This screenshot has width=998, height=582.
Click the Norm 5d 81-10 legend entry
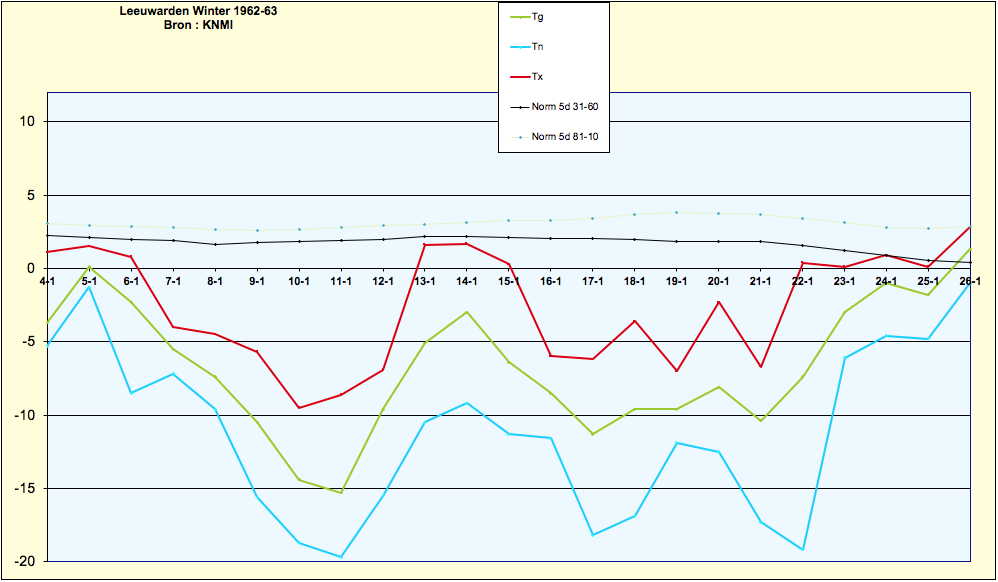pyautogui.click(x=554, y=137)
